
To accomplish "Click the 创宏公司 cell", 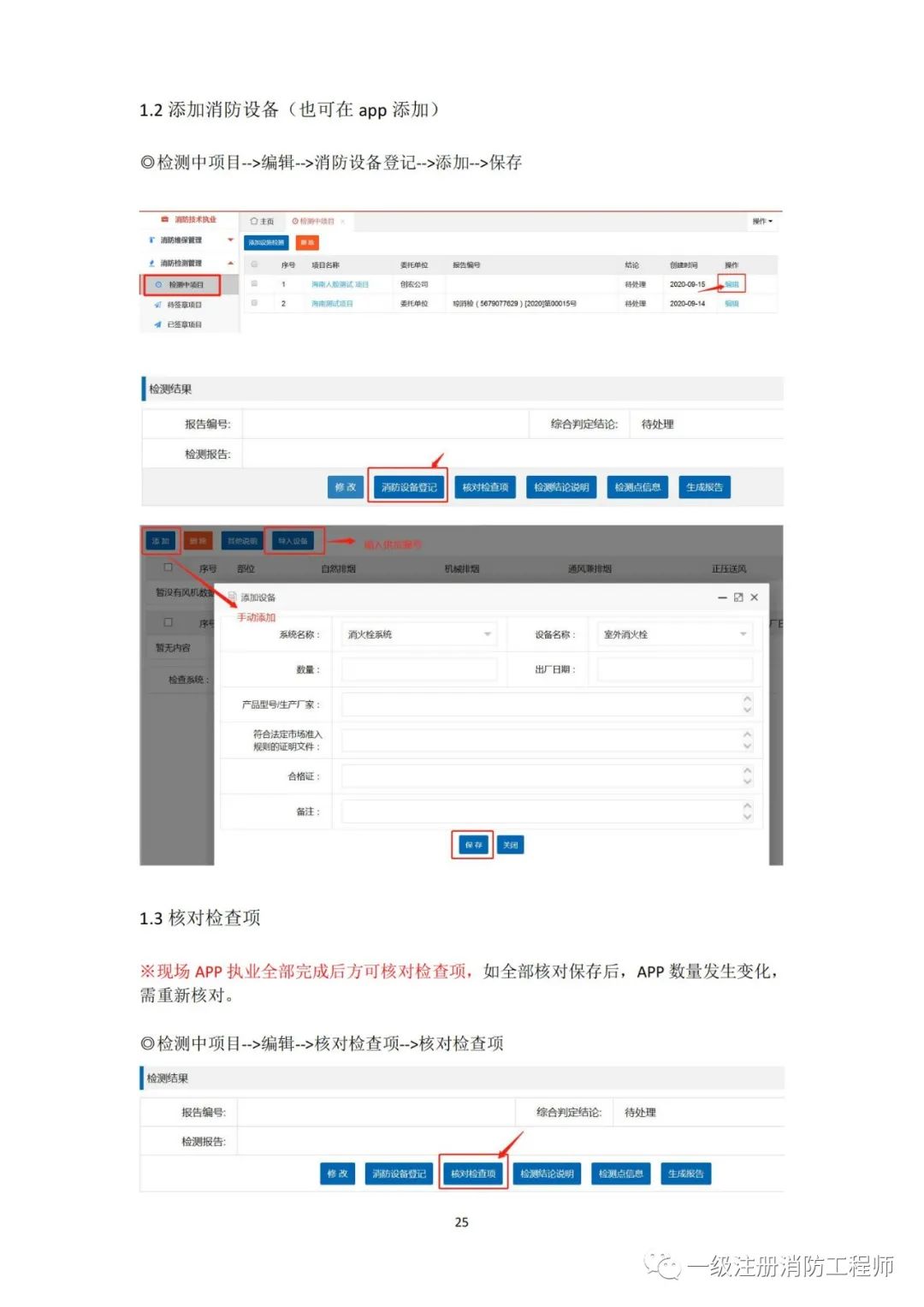I will [414, 284].
